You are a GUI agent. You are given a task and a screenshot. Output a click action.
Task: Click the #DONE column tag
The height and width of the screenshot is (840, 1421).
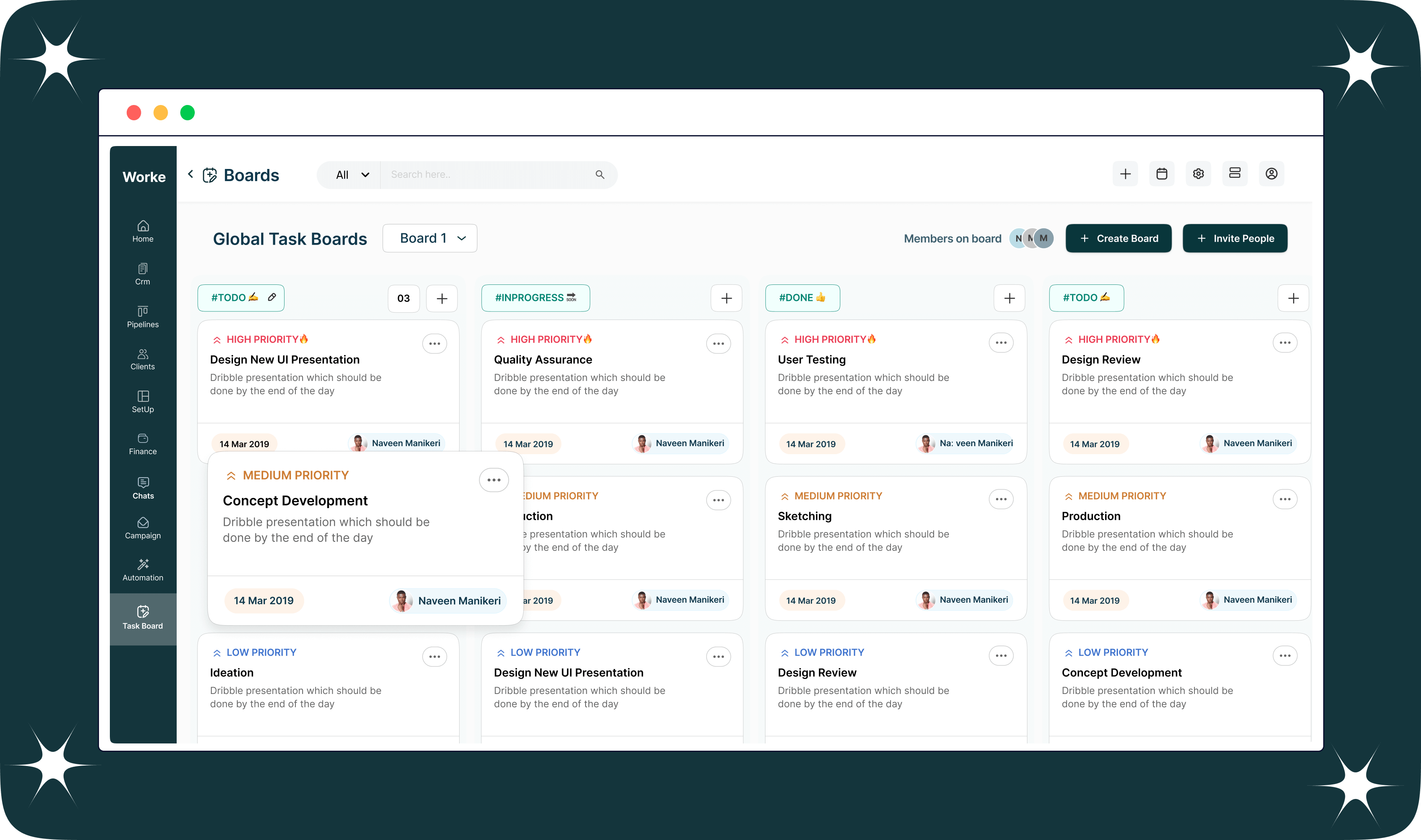[x=803, y=298]
